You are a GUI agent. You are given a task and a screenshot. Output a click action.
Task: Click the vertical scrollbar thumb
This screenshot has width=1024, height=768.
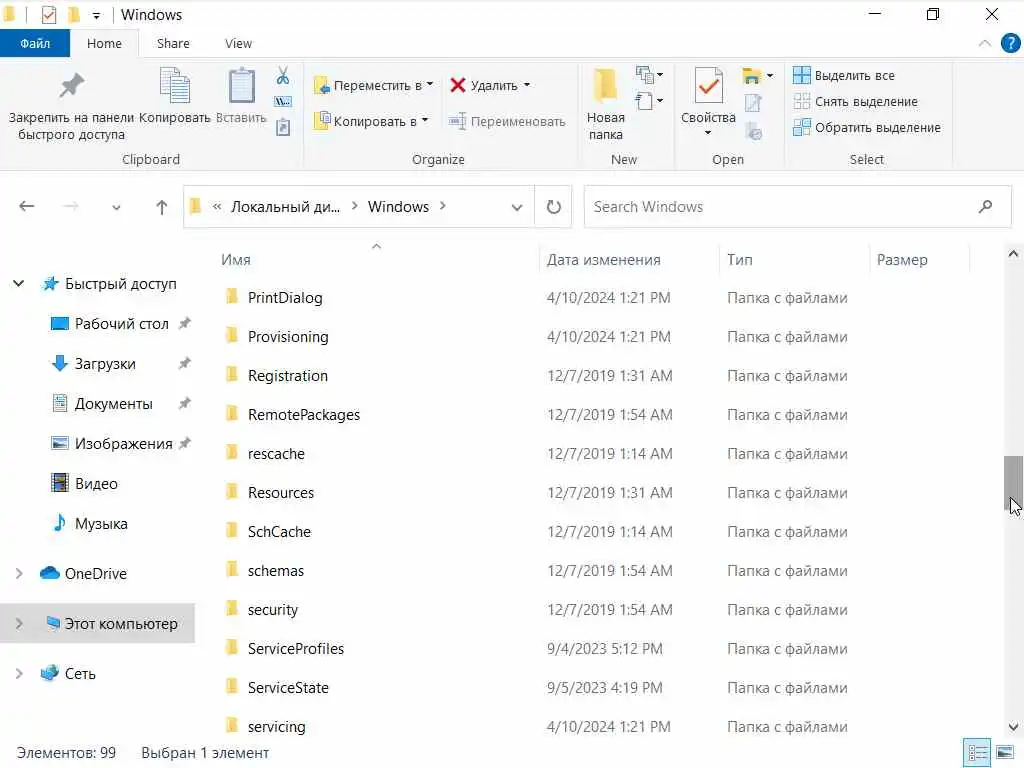tap(1013, 483)
